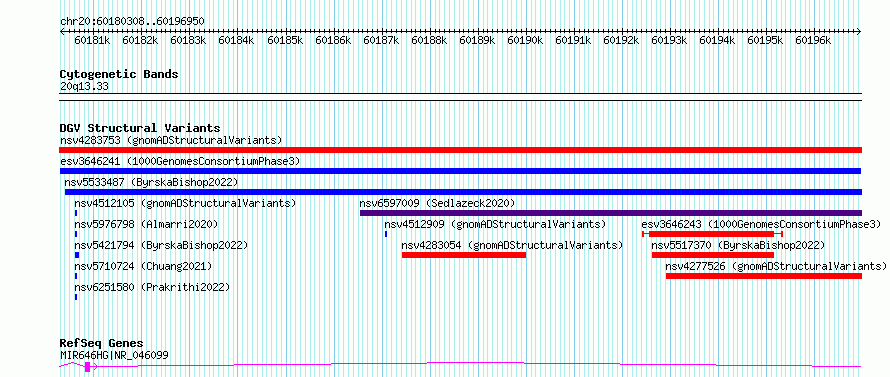Click the 60190k ruler label

(x=524, y=41)
